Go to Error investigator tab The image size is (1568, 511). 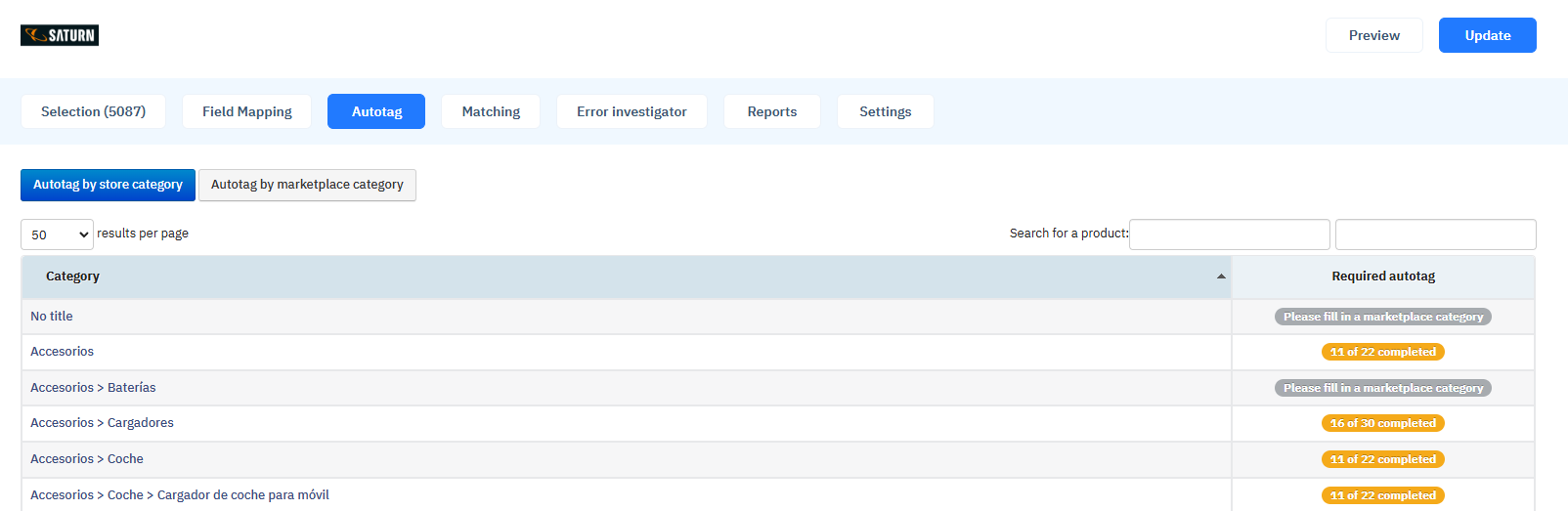pos(632,111)
